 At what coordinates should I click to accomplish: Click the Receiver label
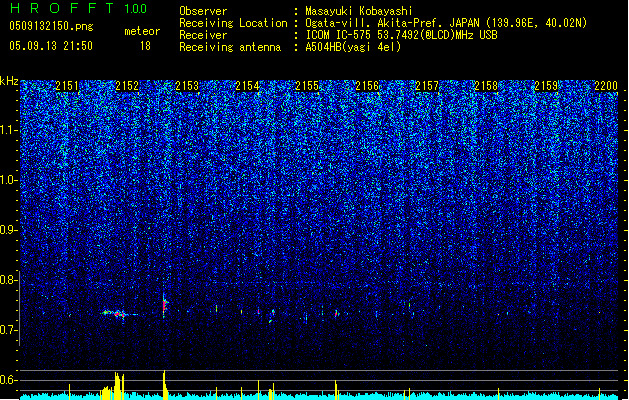coord(203,35)
